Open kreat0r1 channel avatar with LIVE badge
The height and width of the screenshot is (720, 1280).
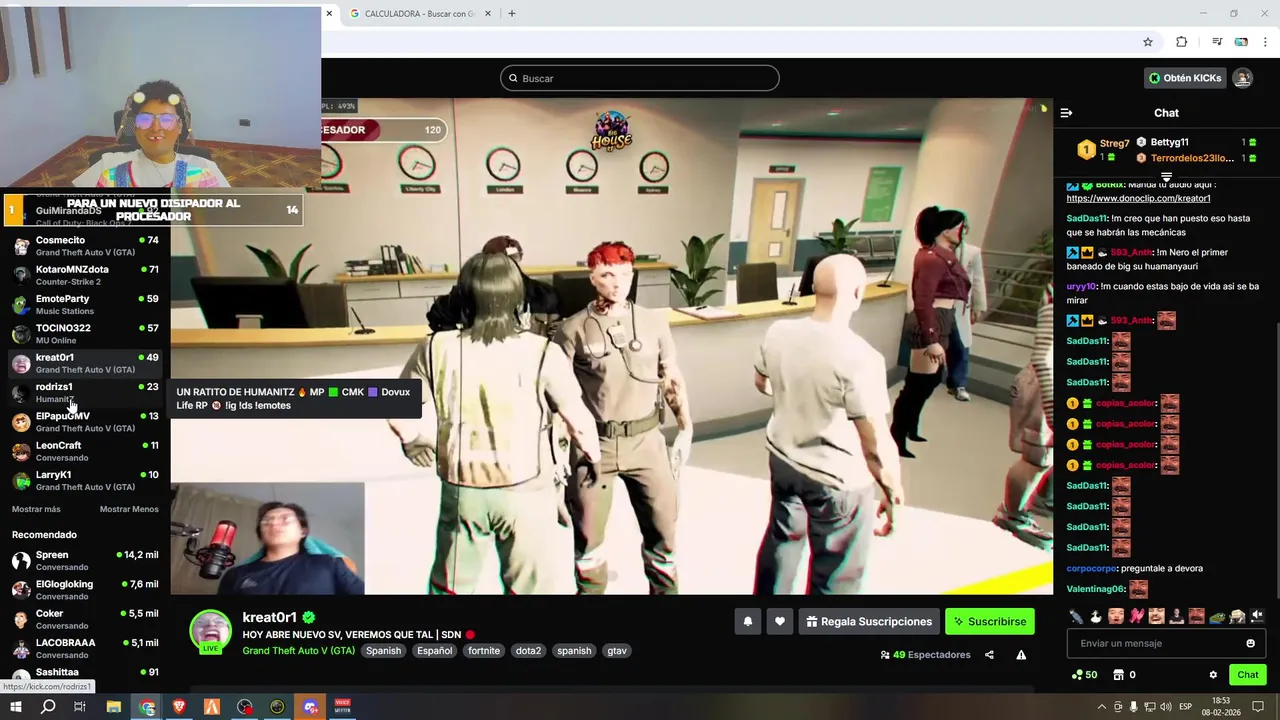click(210, 631)
